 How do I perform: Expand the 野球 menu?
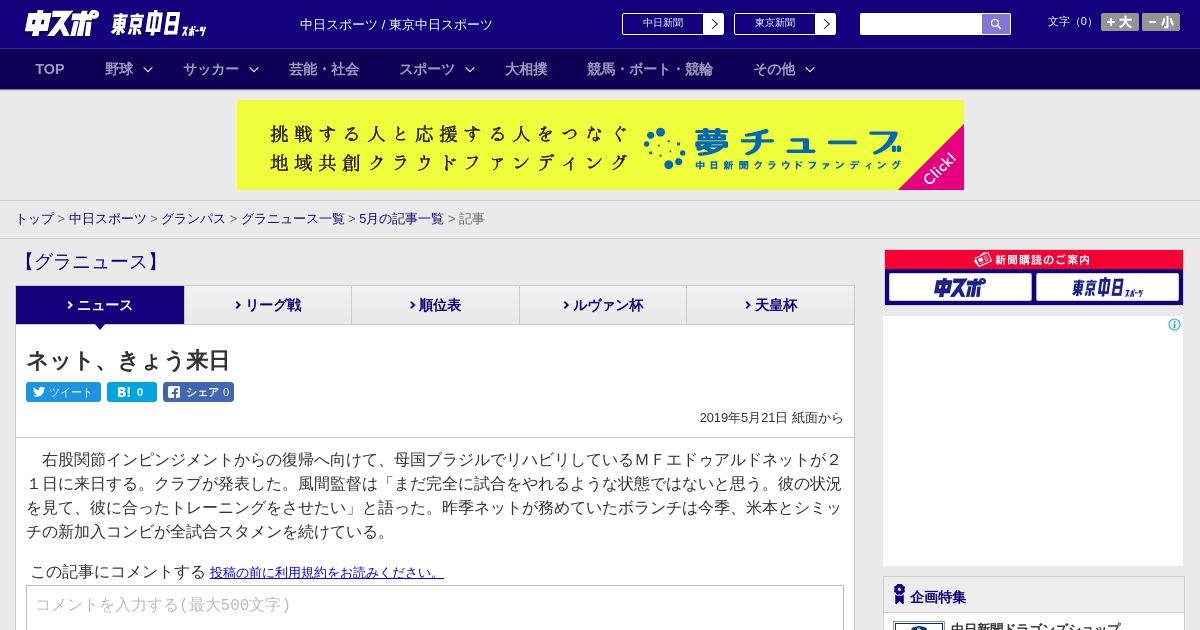129,69
